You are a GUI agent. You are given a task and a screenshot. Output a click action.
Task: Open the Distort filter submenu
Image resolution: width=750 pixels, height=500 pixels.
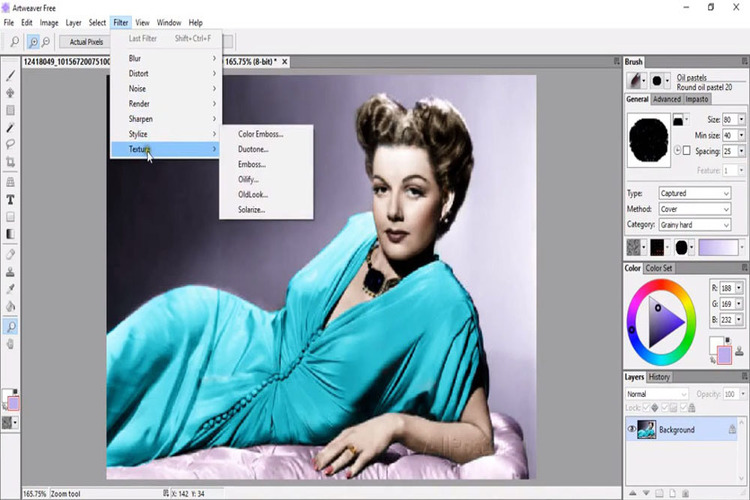(x=165, y=74)
